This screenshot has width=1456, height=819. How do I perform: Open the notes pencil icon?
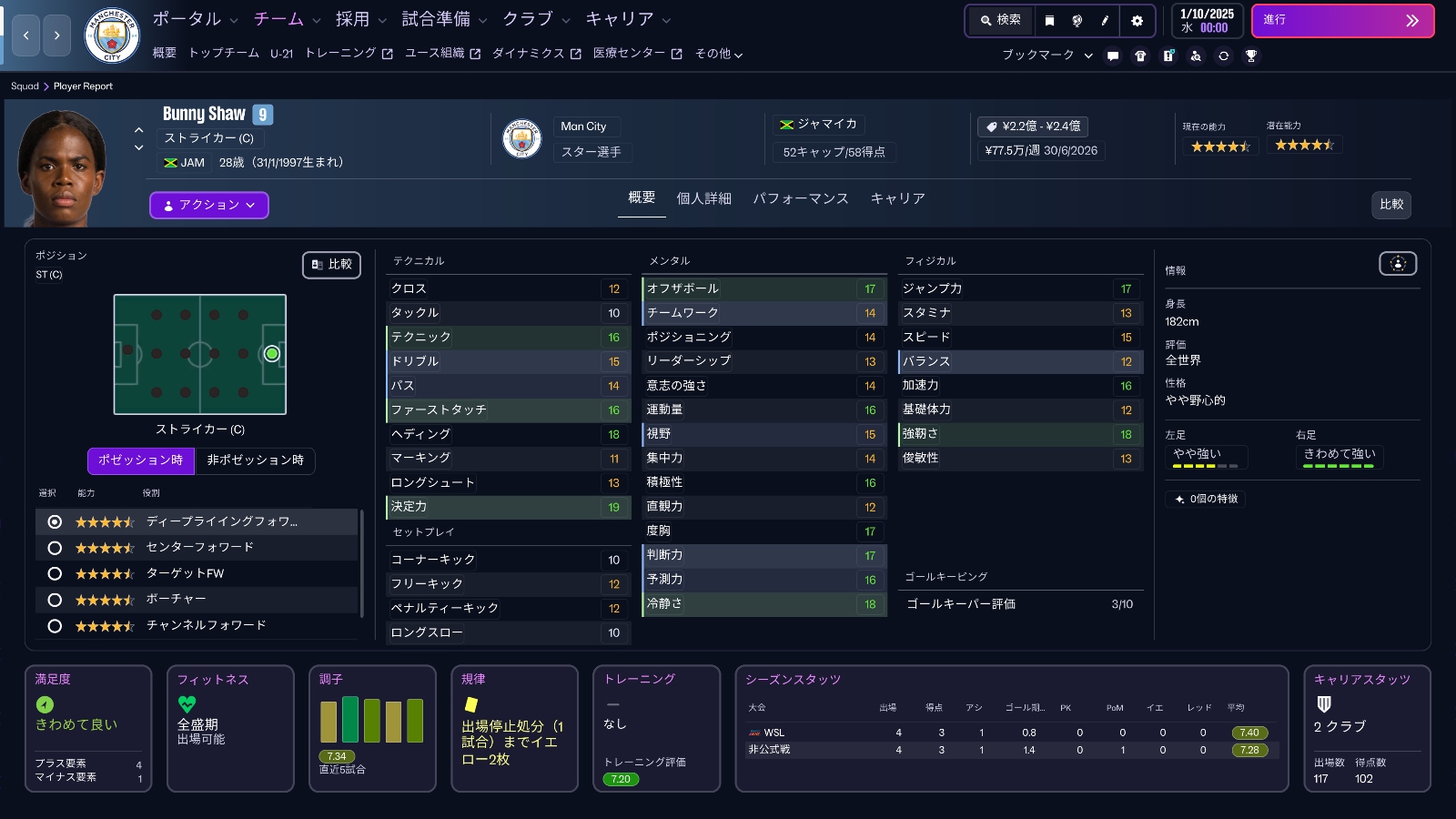tap(1105, 21)
